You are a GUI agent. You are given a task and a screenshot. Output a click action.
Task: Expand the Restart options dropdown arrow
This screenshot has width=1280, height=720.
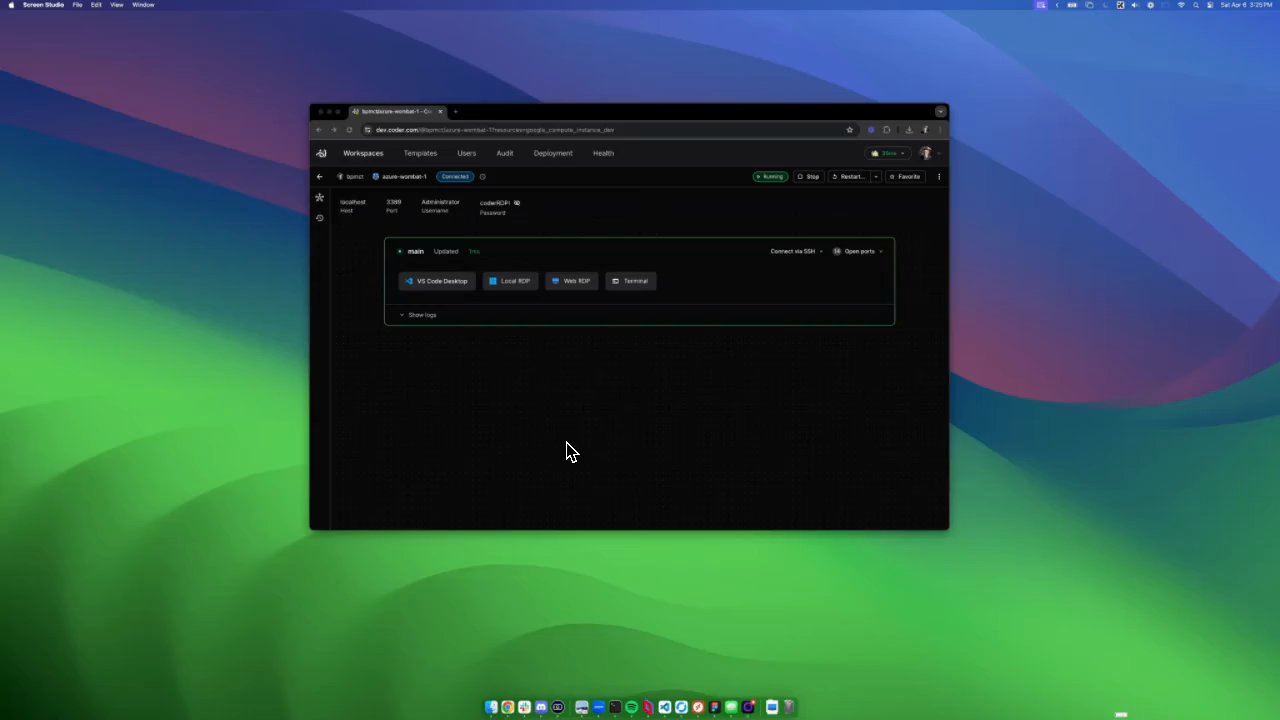point(876,177)
